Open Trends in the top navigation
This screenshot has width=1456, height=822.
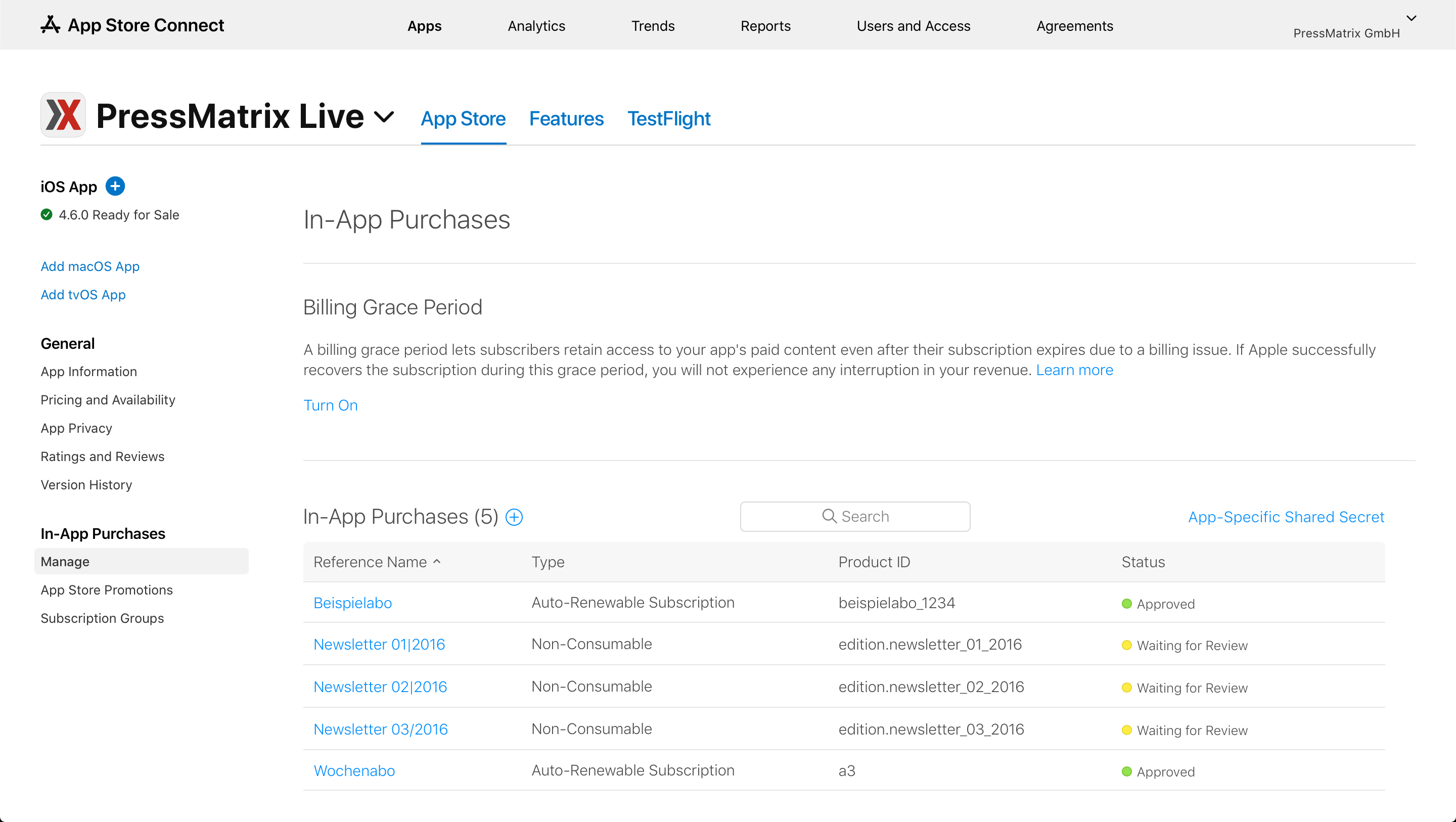[x=653, y=26]
